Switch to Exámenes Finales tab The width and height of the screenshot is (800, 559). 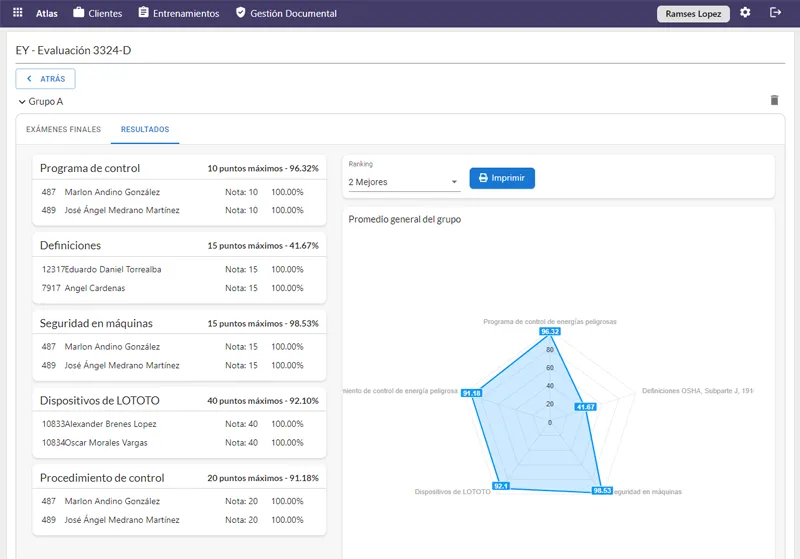tap(63, 130)
